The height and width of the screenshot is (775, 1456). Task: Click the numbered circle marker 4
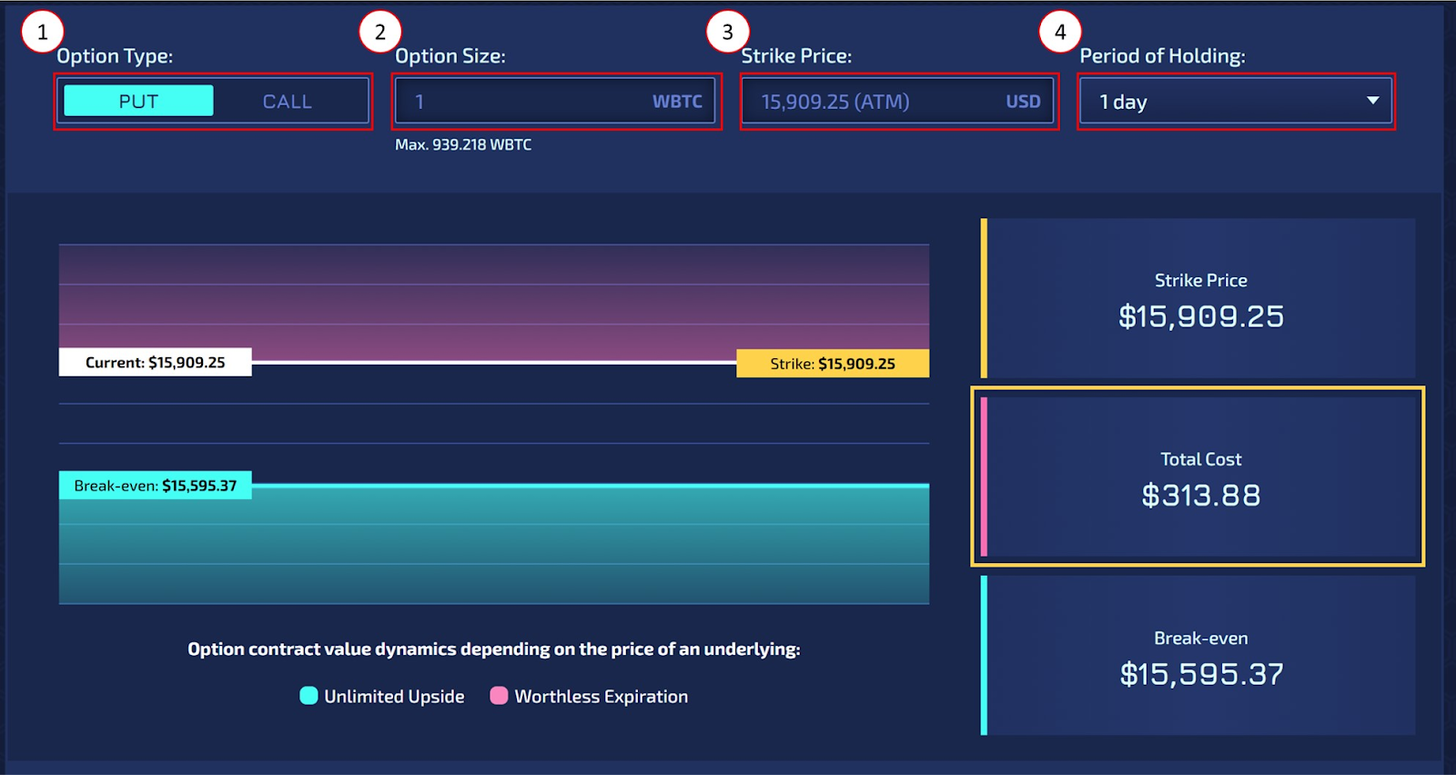1060,32
